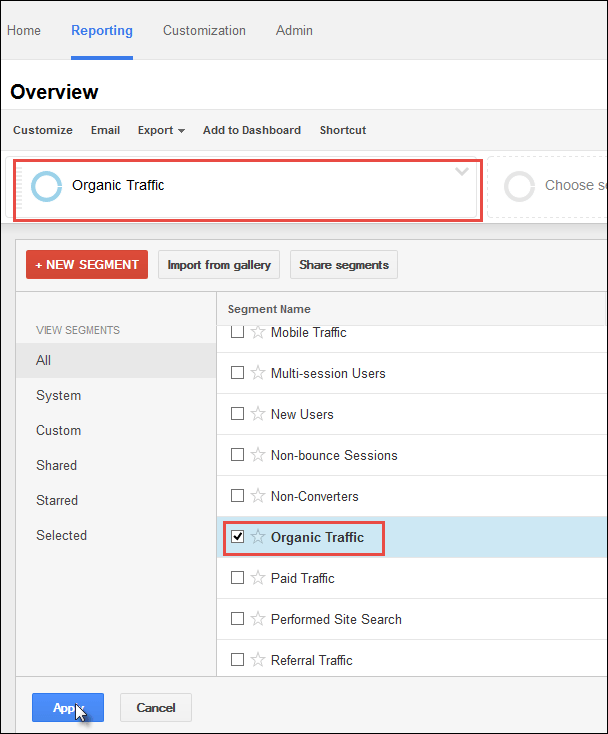Viewport: 608px width, 734px height.
Task: Click the Organic Traffic donut icon
Action: (x=46, y=186)
